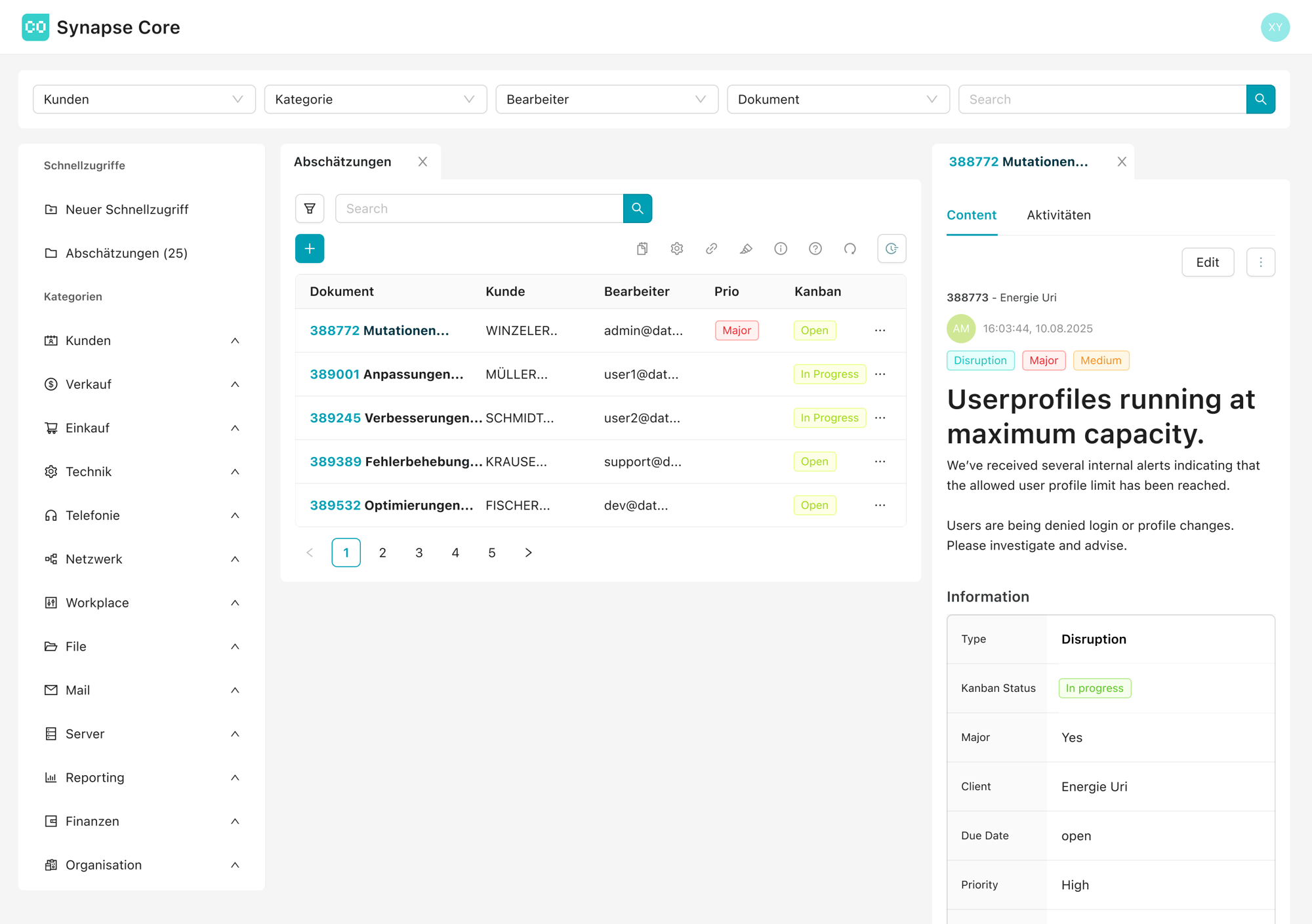Close the Abschätzungen tab

[x=422, y=162]
